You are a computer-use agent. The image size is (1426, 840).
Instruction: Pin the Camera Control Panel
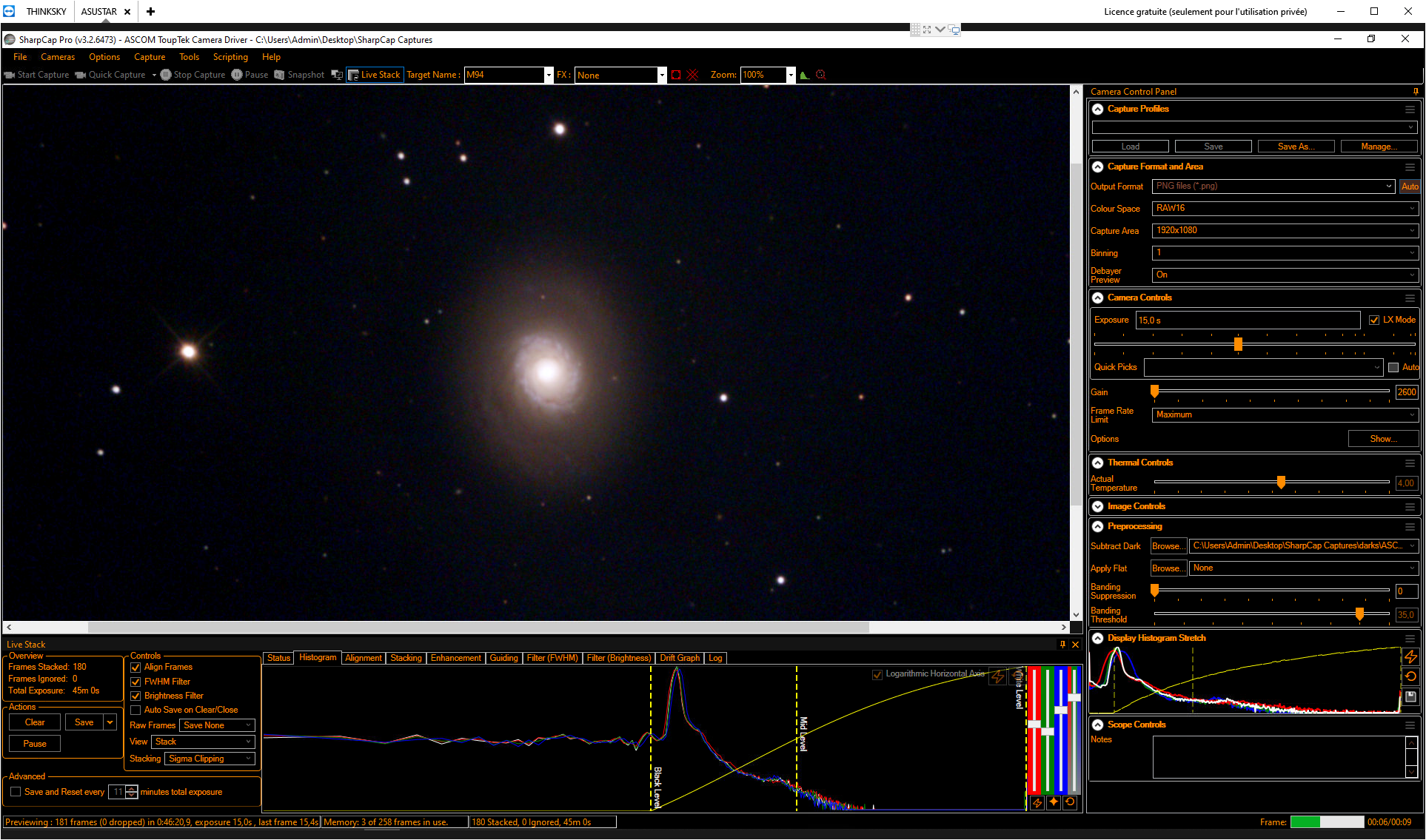[x=1416, y=92]
